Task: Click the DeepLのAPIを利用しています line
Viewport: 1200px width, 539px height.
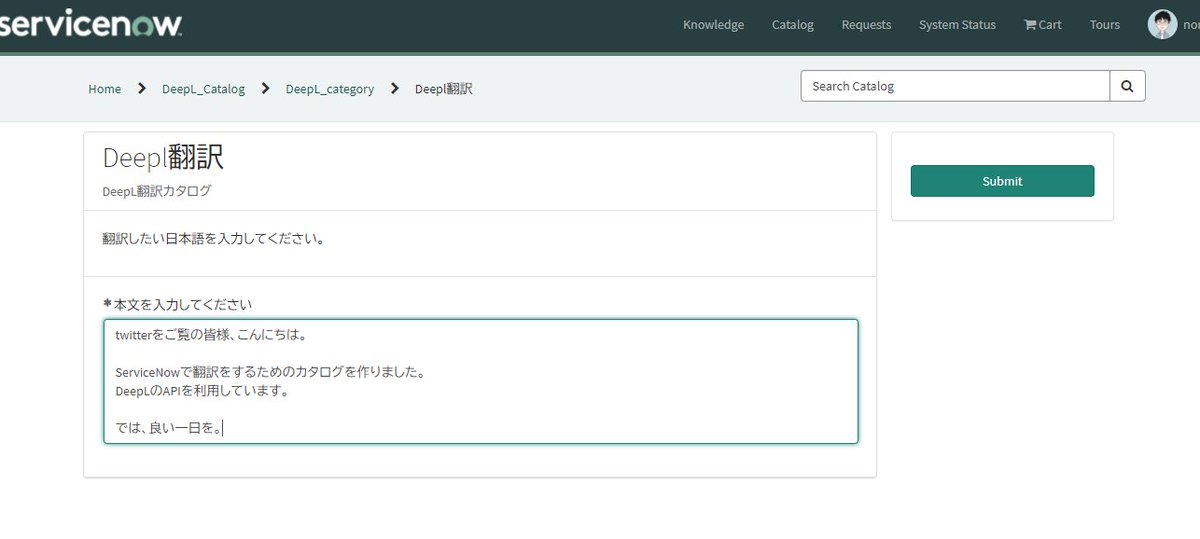Action: [x=203, y=391]
